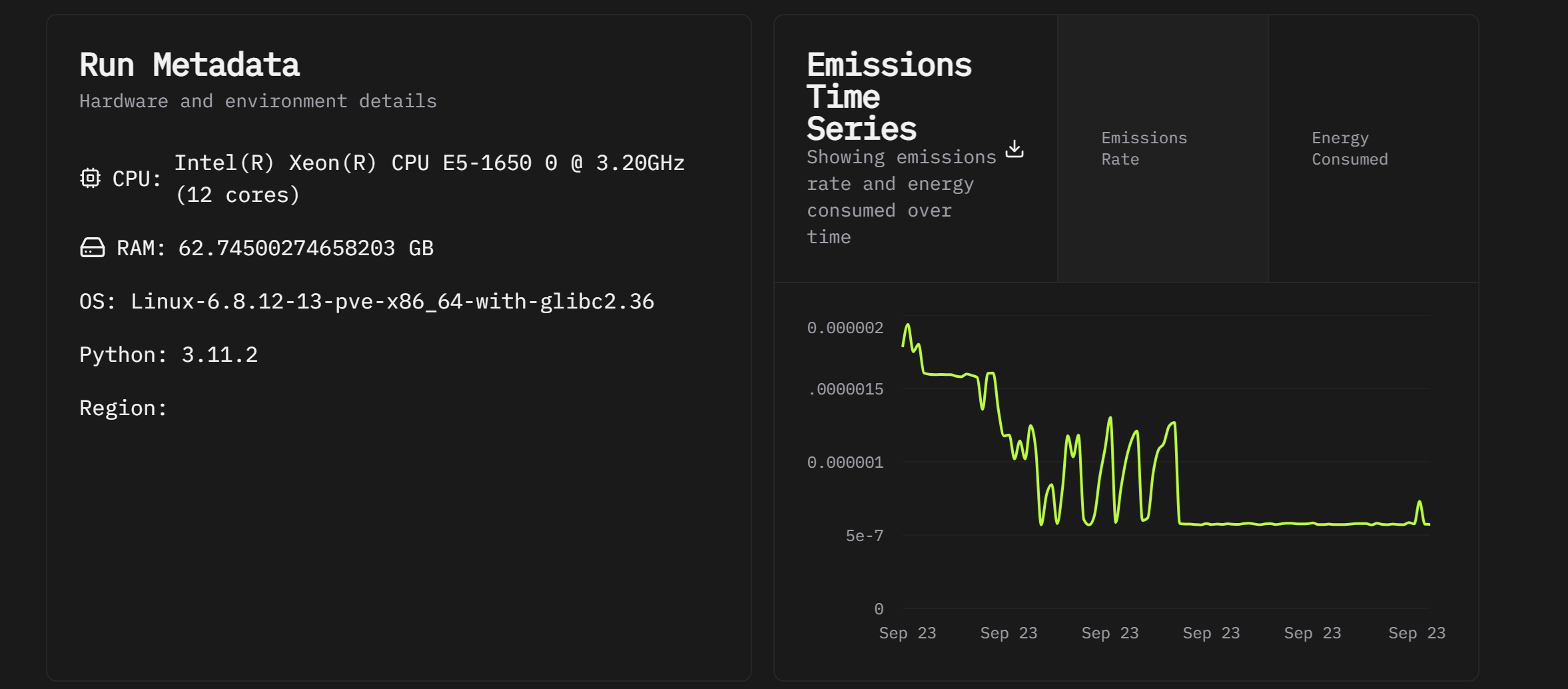1568x689 pixels.
Task: Click the RAM drive icon
Action: click(x=93, y=248)
